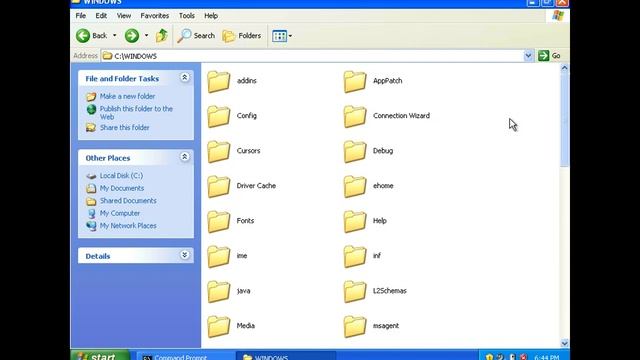This screenshot has width=640, height=360.
Task: Select the Driver Cache folder icon
Action: coord(219,187)
